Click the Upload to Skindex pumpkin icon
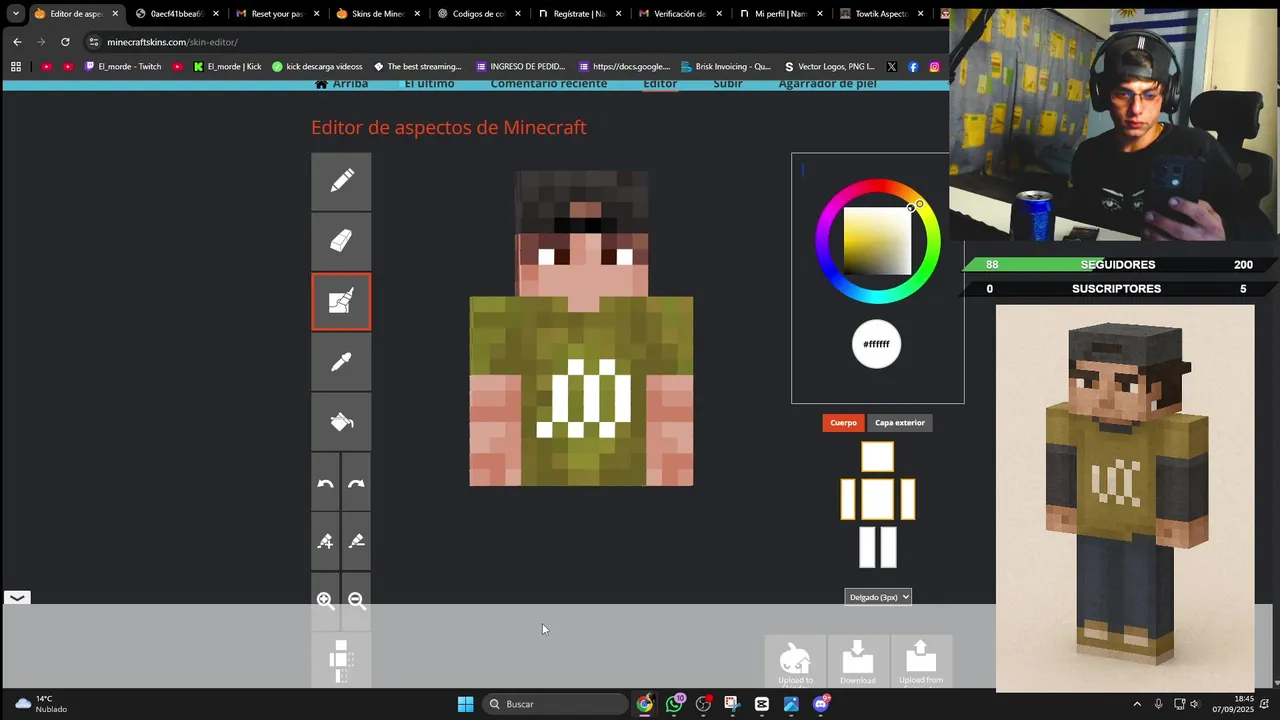Viewport: 1280px width, 720px height. click(795, 661)
